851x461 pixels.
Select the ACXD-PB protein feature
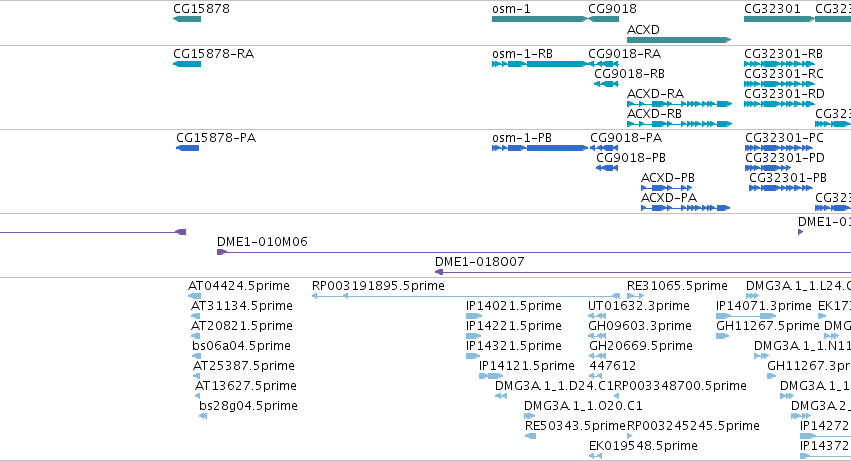click(666, 188)
